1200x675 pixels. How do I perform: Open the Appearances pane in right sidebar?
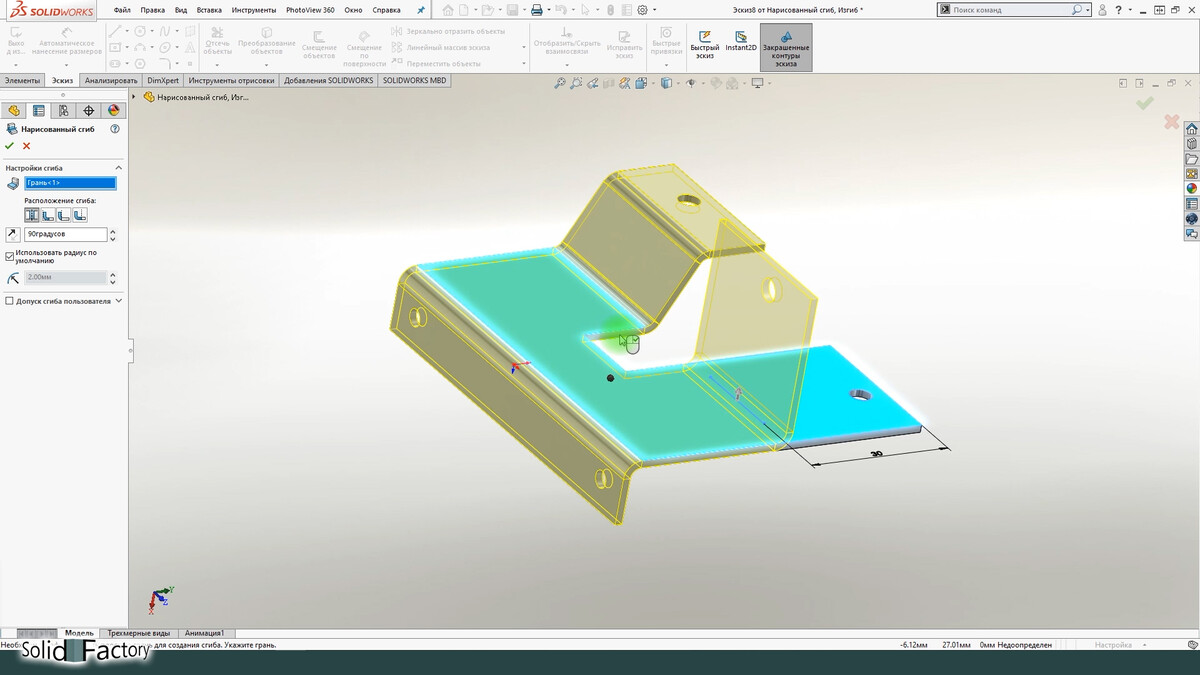[x=1191, y=188]
